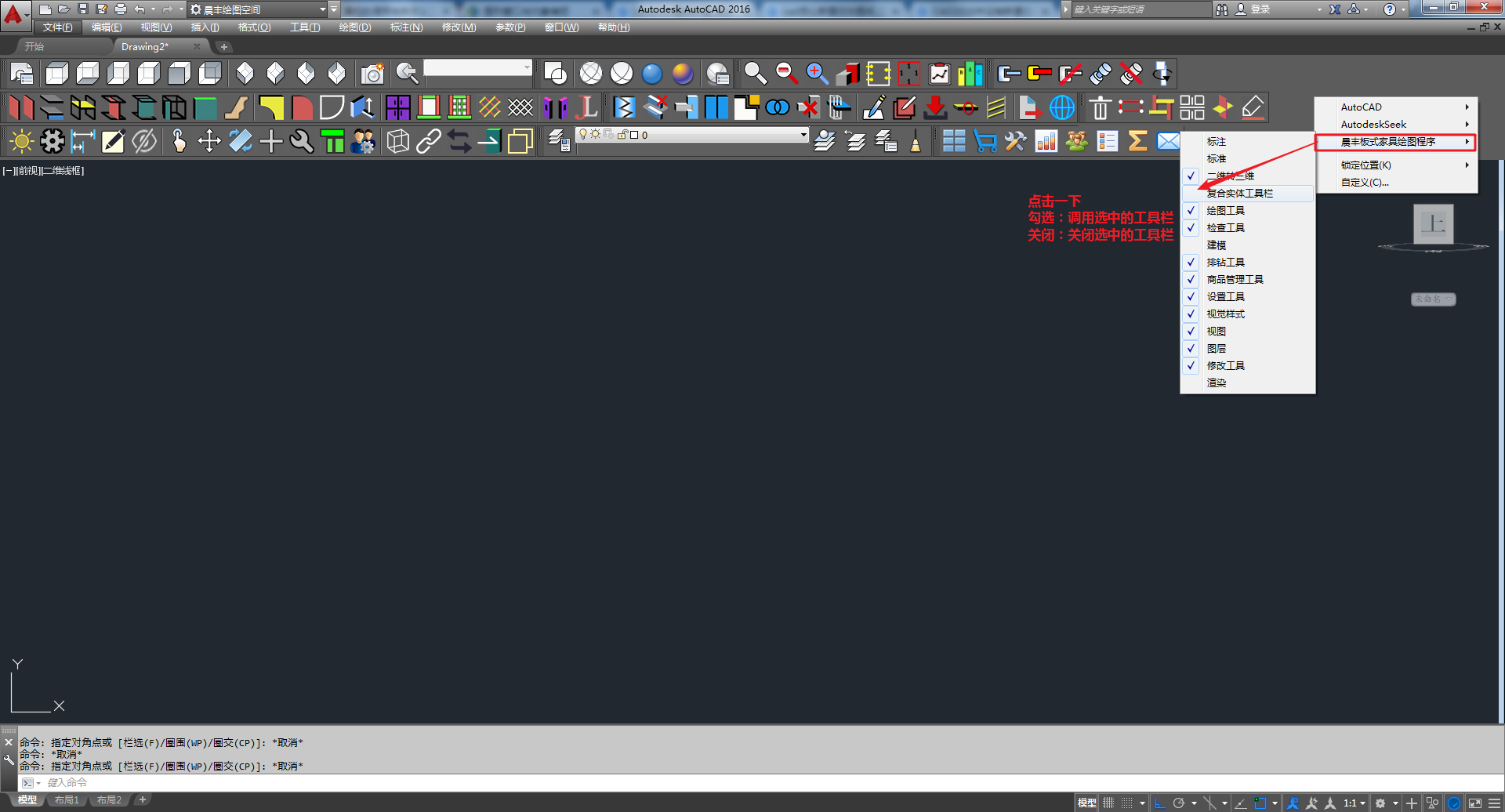
Task: Click the bar chart report icon
Action: pos(1046,141)
